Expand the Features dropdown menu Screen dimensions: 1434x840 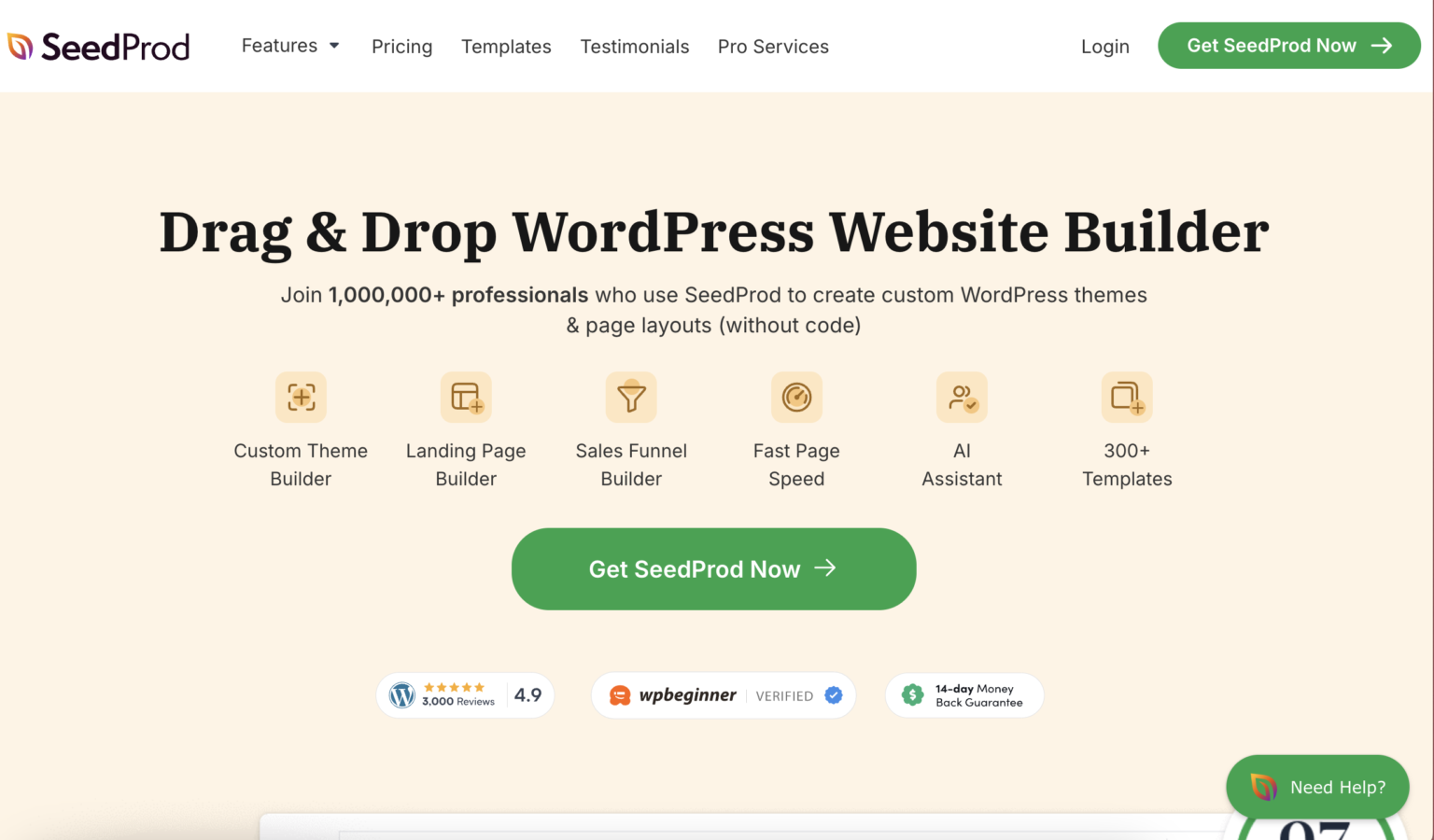(x=280, y=46)
